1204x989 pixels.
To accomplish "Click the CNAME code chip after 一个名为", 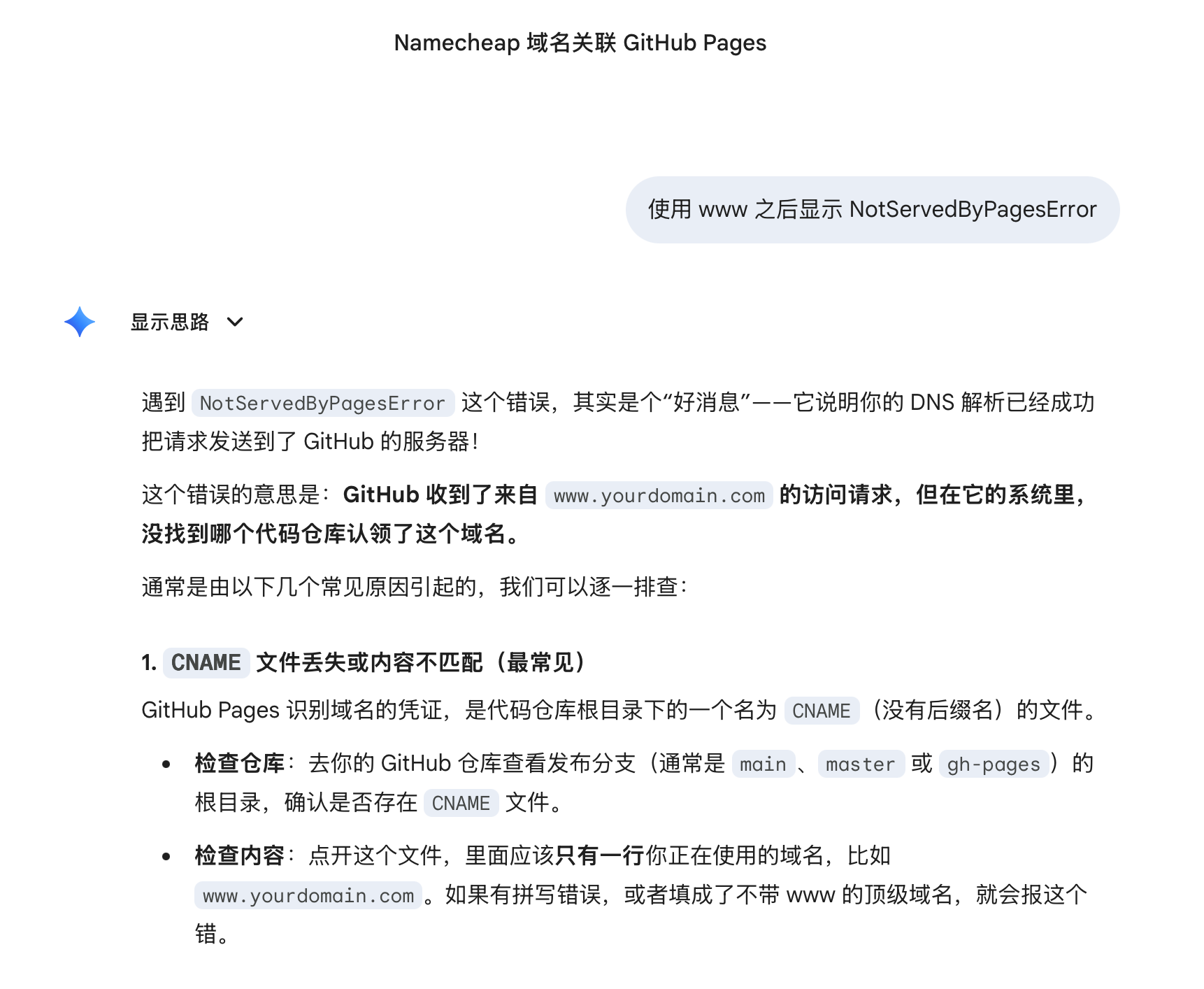I will 821,711.
